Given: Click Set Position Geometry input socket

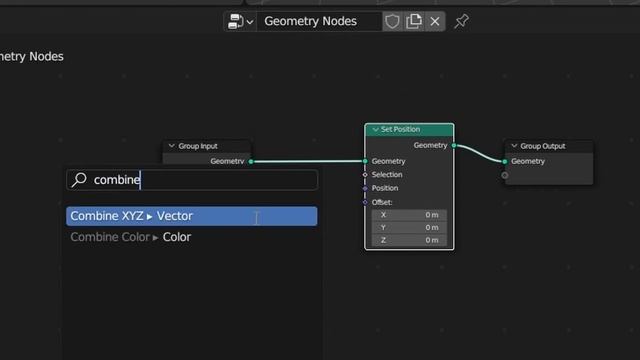Looking at the screenshot, I should click(x=365, y=161).
